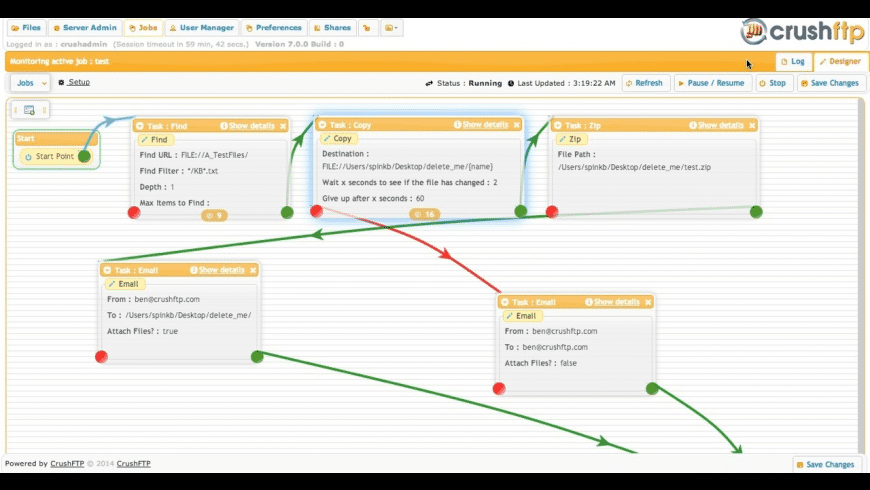Click the Start Point green connector dot
Image resolution: width=870 pixels, height=490 pixels.
[84, 156]
